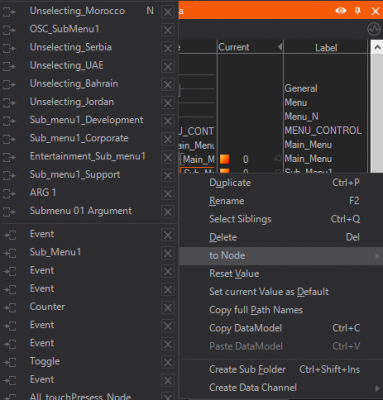Collapse the Current column with the arrow
The image size is (383, 400).
pos(280,47)
